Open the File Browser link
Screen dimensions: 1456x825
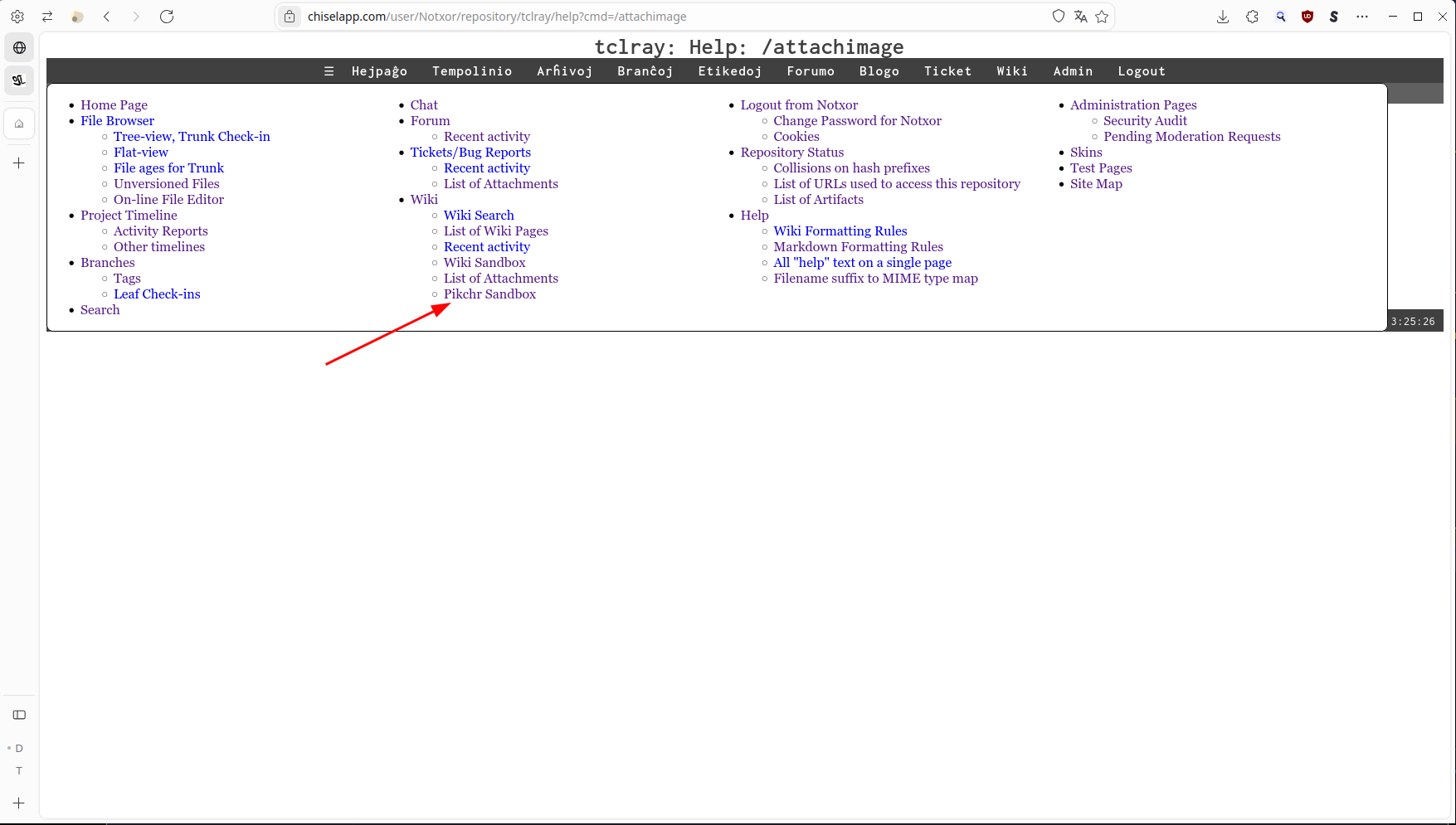pyautogui.click(x=117, y=121)
